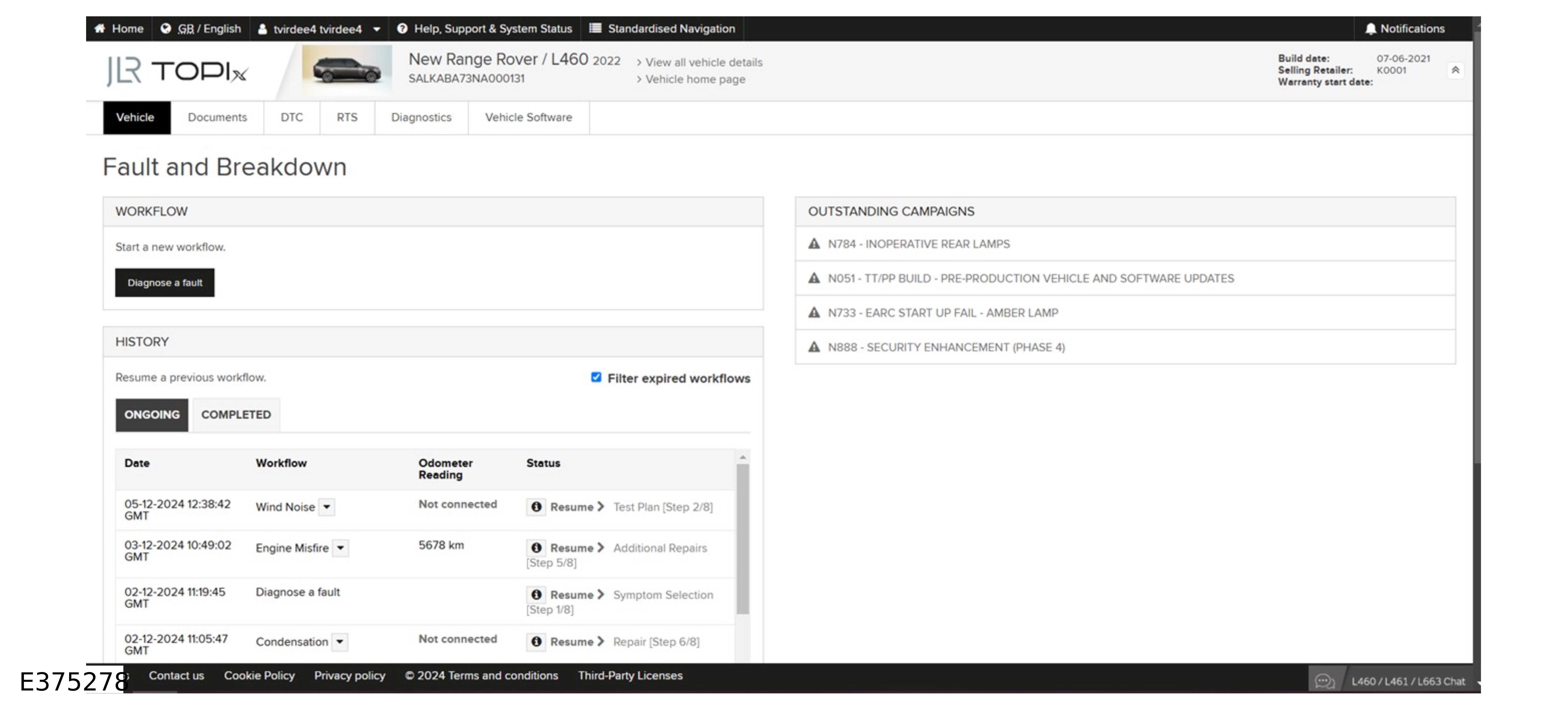Click info icon on Engine Misfire row
This screenshot has height=709, width=1568.
536,548
